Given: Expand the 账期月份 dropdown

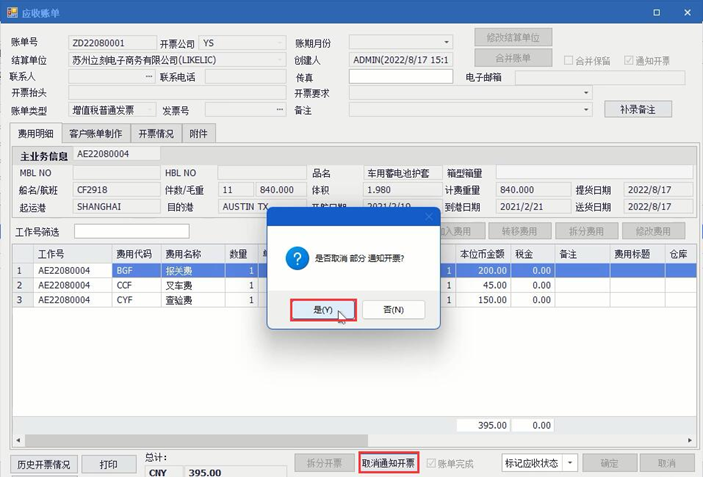Looking at the screenshot, I should [x=447, y=42].
